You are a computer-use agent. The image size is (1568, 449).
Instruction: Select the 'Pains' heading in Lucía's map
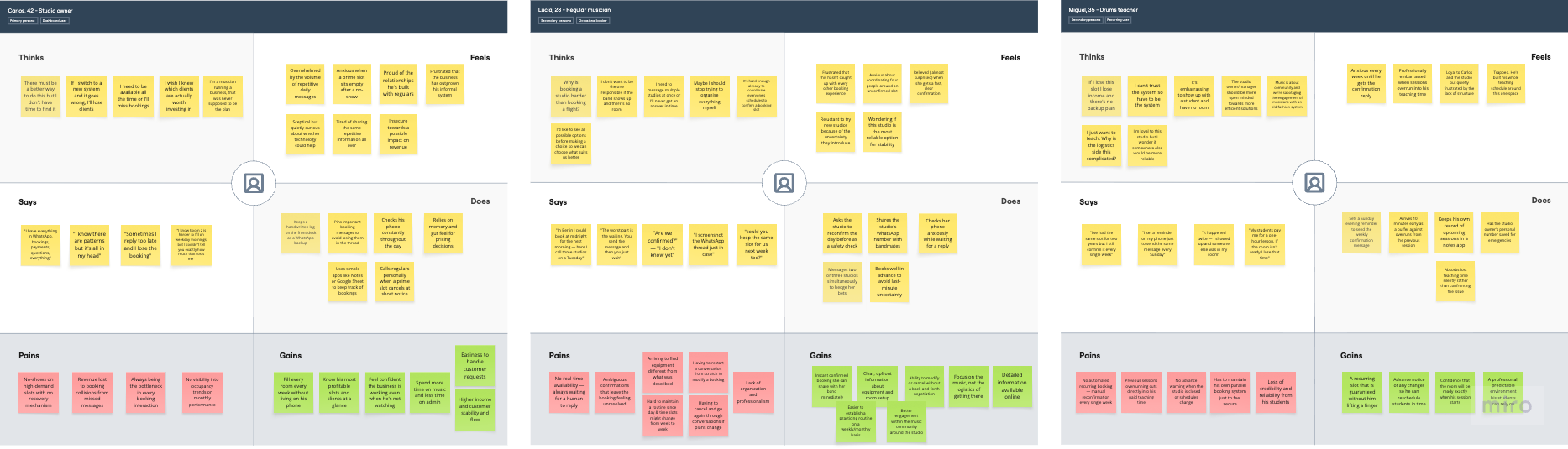[559, 356]
